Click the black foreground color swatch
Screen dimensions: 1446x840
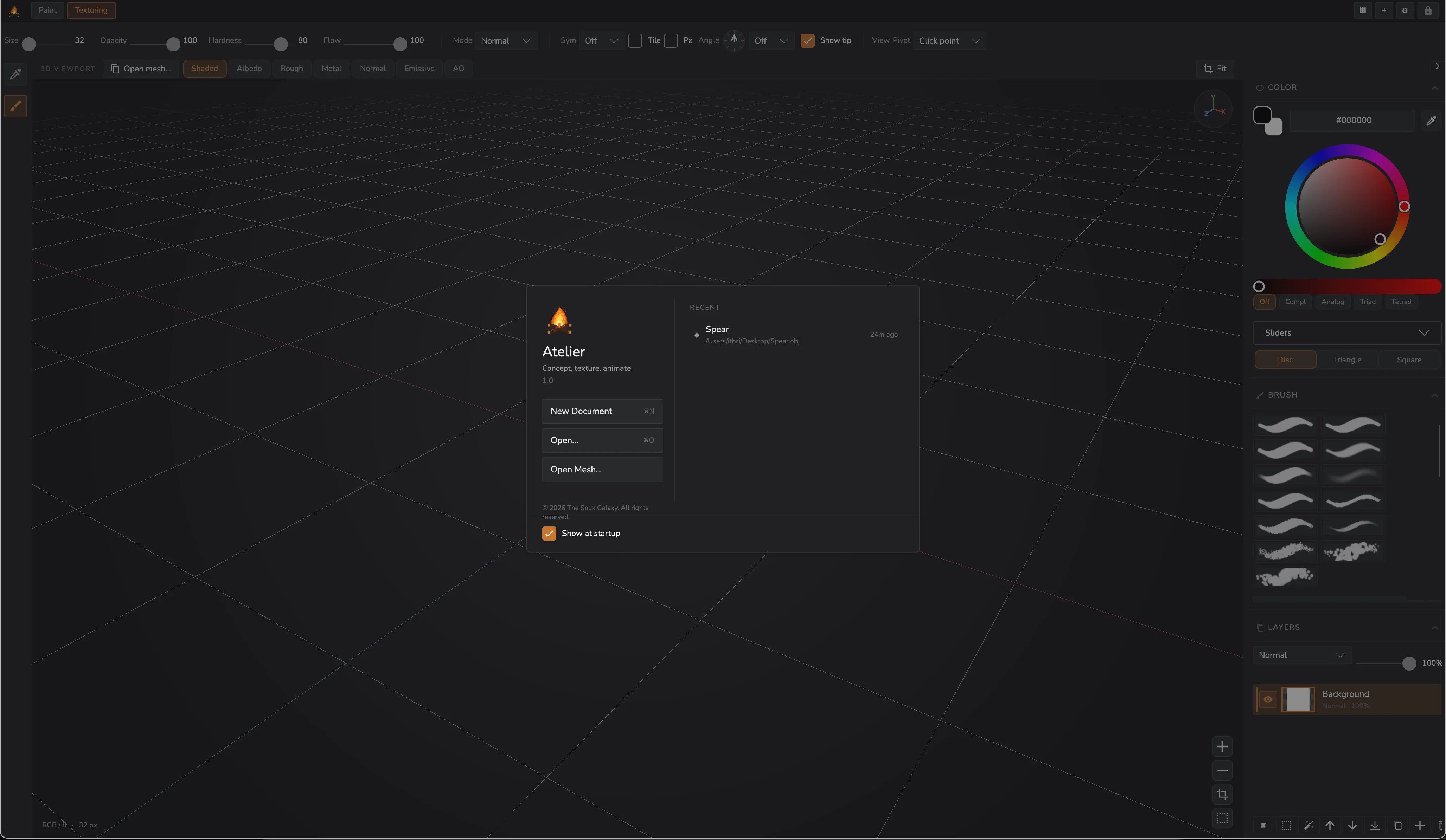(x=1262, y=115)
